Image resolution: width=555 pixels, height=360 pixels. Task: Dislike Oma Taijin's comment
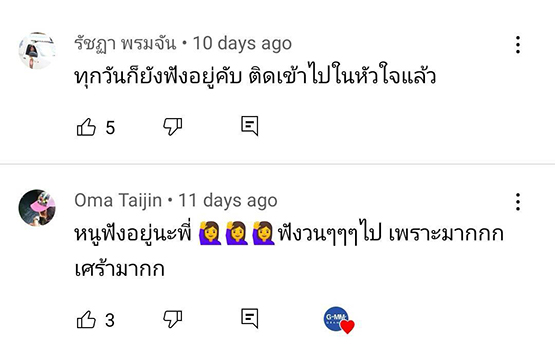172,319
